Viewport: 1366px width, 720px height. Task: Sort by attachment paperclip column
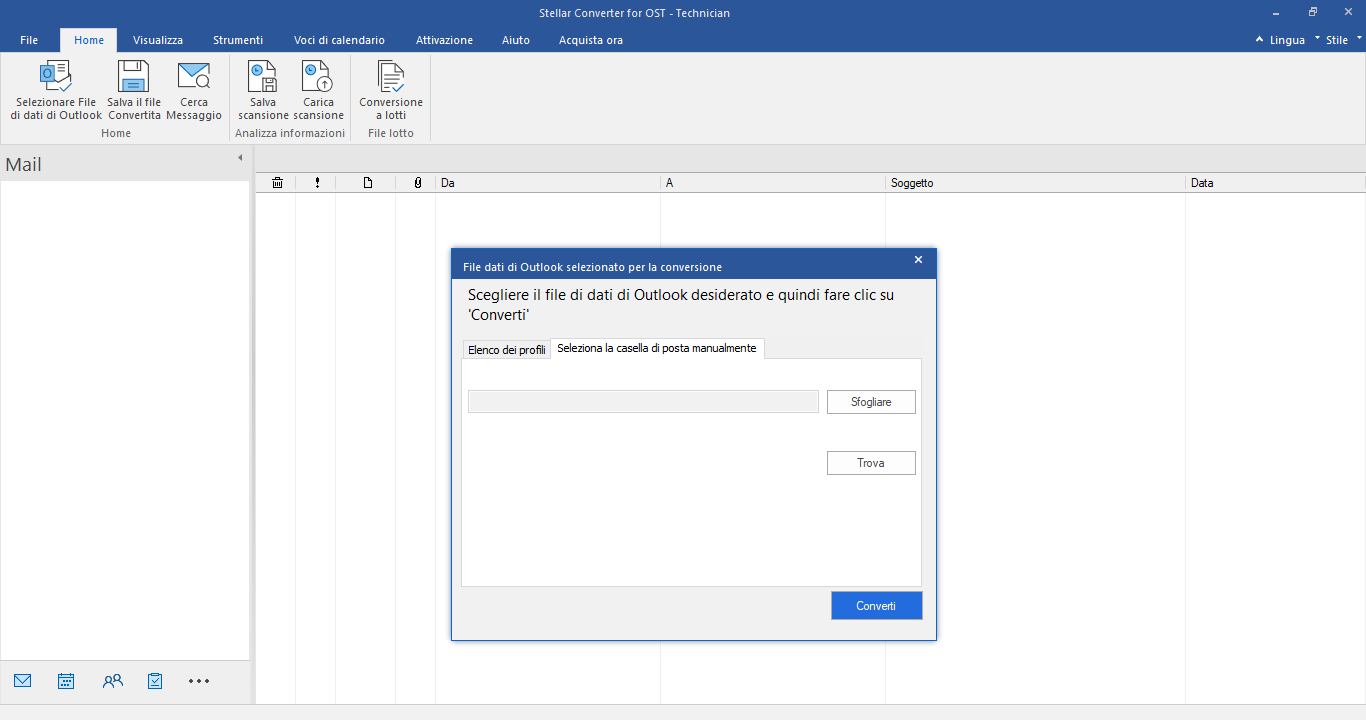[417, 183]
